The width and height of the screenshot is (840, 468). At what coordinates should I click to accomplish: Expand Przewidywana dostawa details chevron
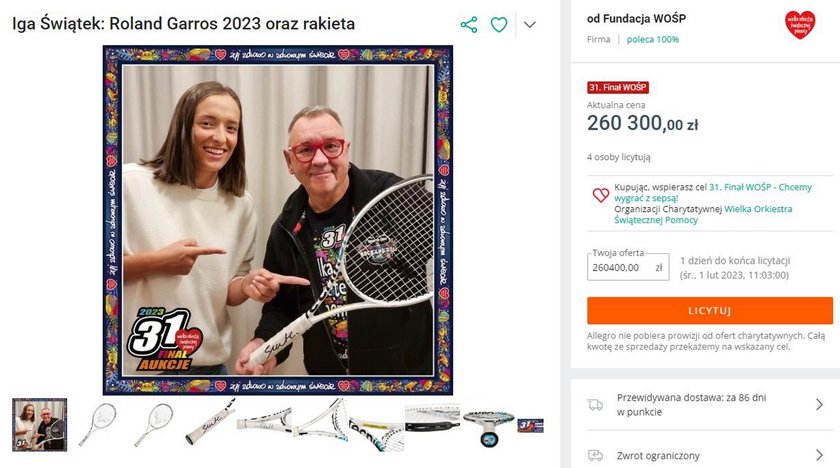(819, 404)
